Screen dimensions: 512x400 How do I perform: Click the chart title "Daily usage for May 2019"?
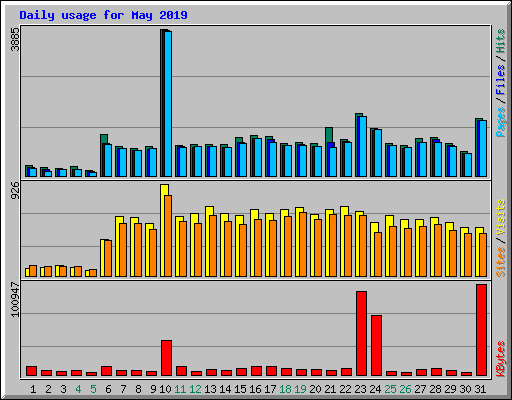(103, 16)
